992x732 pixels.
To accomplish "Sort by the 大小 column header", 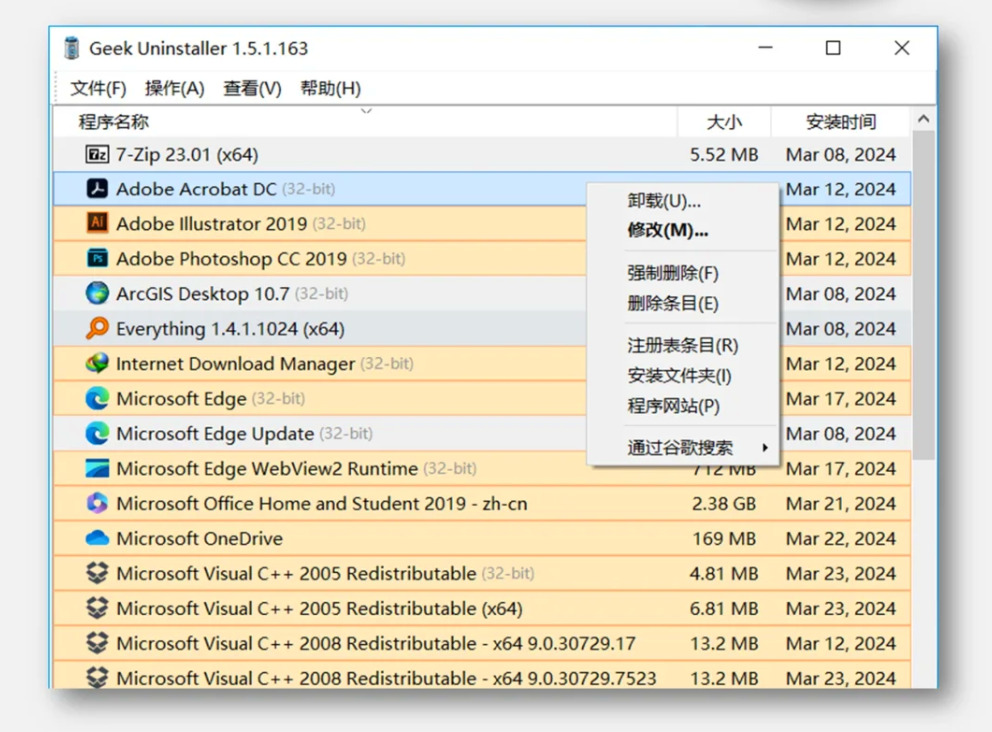I will point(724,122).
